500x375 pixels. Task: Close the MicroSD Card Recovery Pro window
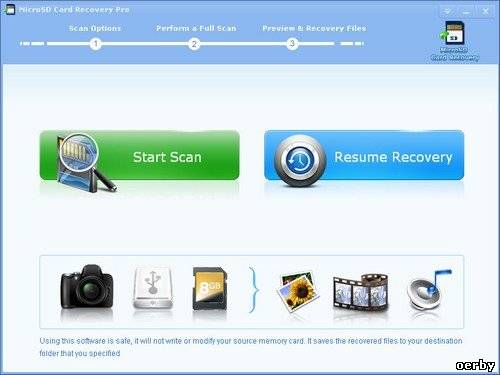[486, 11]
